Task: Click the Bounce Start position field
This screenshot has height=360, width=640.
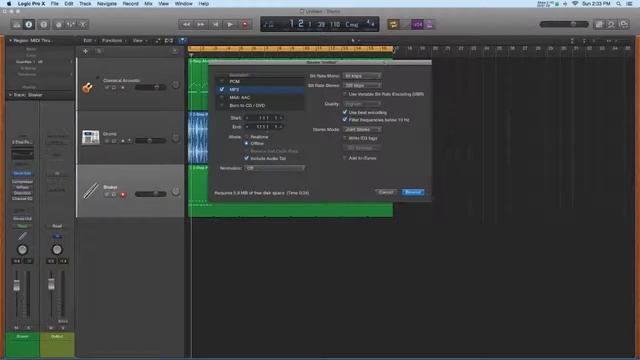Action: 264,118
